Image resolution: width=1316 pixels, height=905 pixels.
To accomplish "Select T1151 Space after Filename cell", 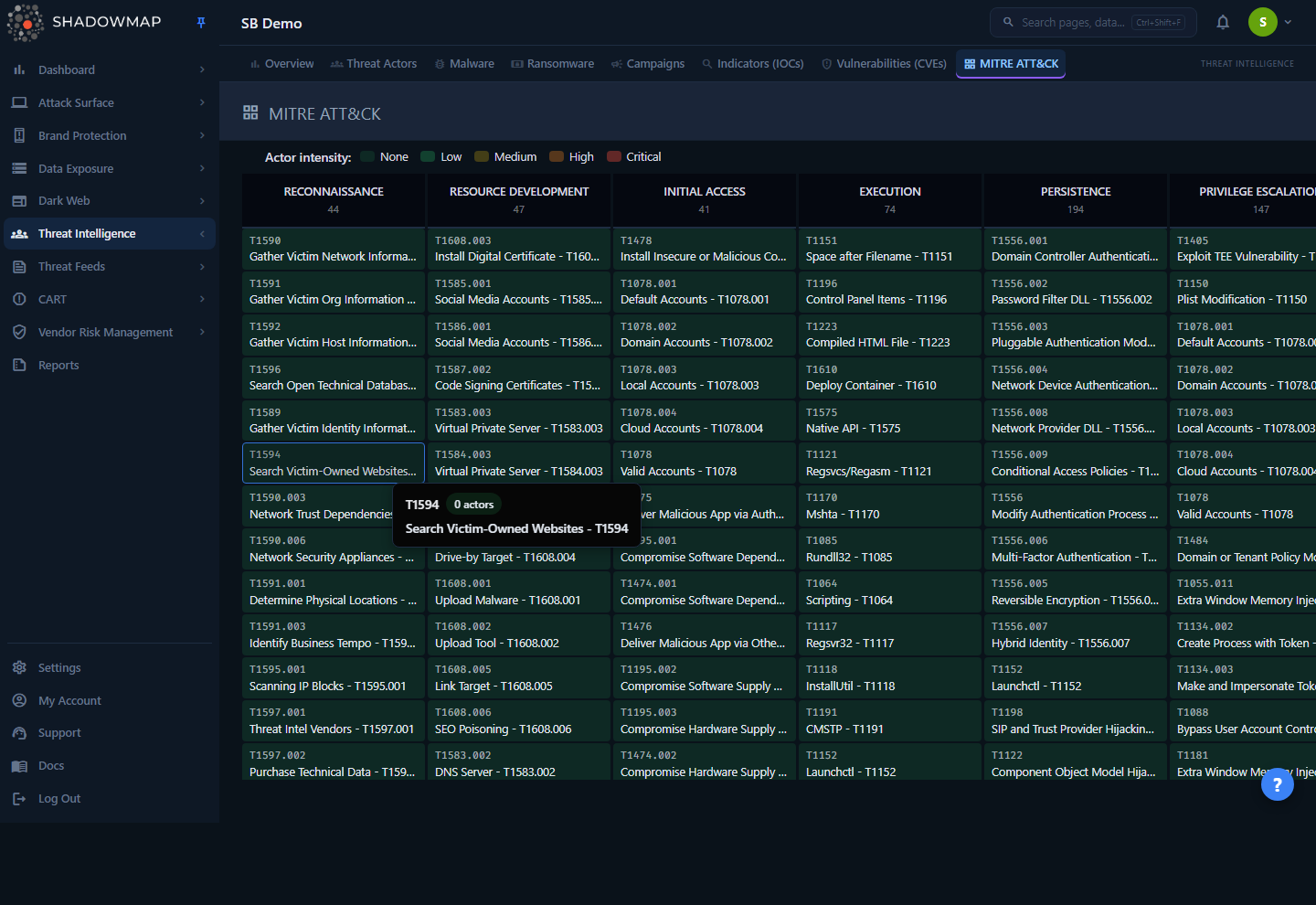I will (x=890, y=249).
